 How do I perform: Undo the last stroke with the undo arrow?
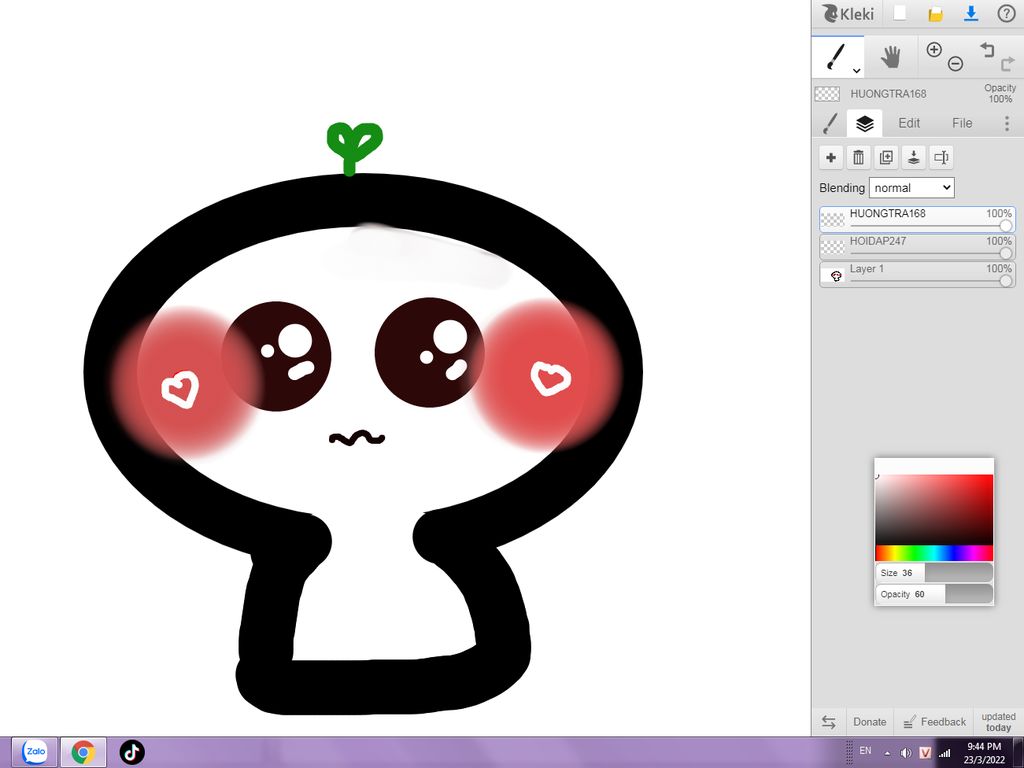point(987,50)
